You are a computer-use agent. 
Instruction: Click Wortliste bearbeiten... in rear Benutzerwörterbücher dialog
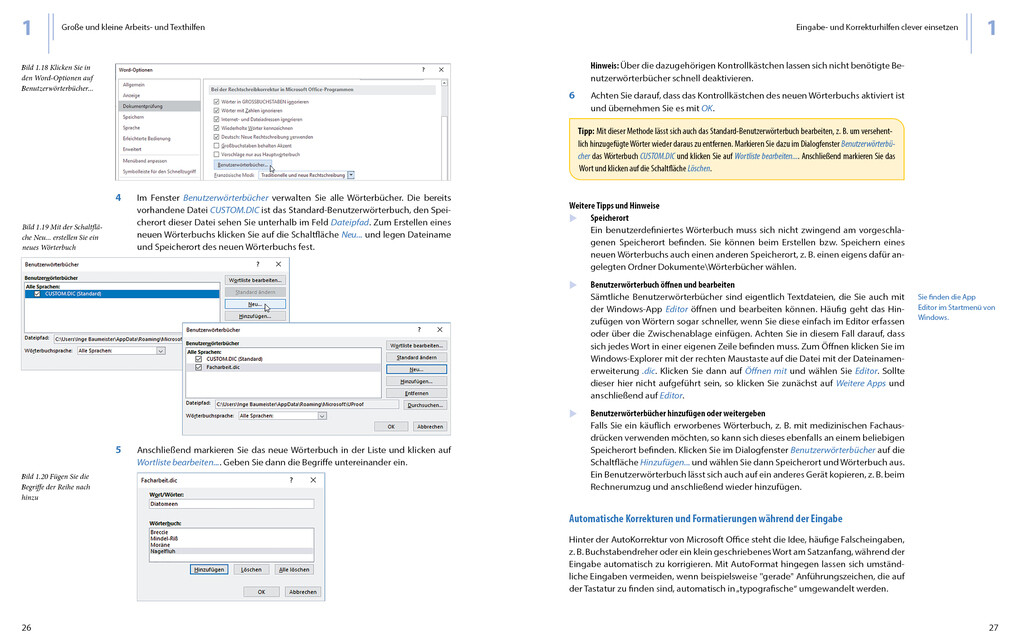(255, 280)
